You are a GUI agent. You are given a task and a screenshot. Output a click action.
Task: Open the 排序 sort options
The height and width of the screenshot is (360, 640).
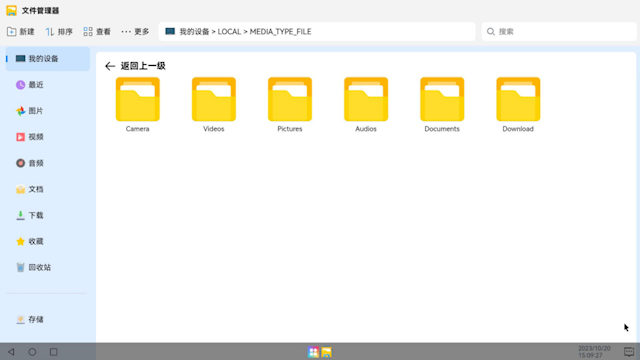click(x=59, y=31)
